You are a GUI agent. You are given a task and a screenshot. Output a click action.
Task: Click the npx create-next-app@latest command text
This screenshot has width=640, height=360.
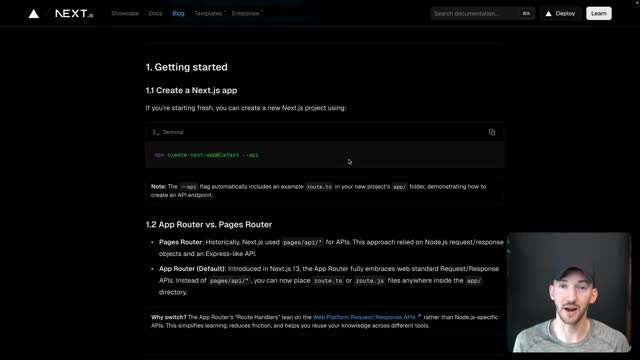click(206, 155)
